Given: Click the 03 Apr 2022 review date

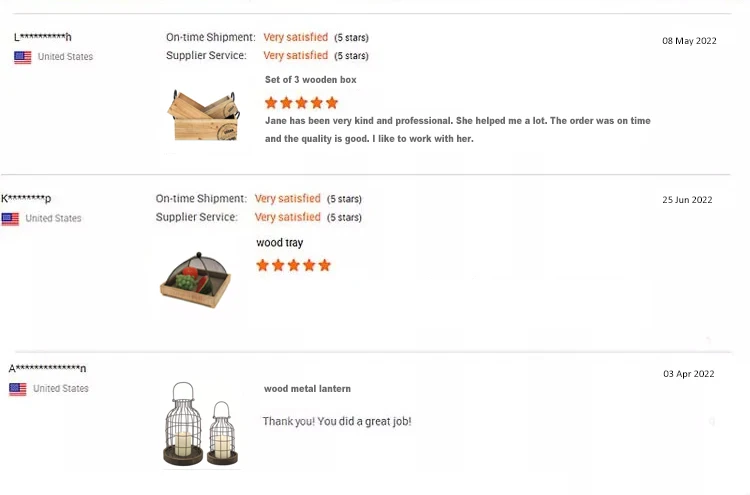Looking at the screenshot, I should click(x=688, y=374).
